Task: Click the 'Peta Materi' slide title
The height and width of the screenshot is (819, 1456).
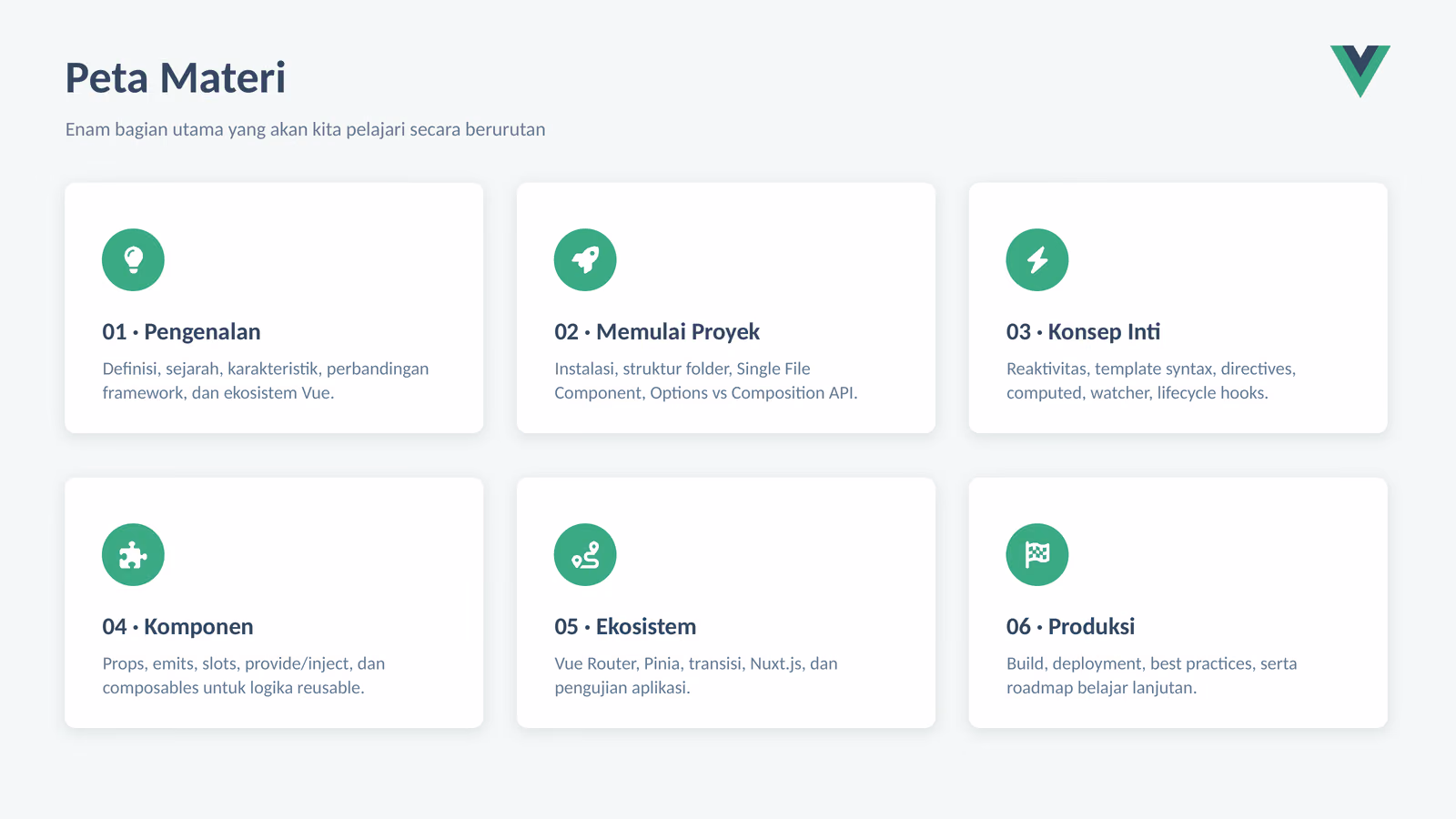Action: (176, 77)
